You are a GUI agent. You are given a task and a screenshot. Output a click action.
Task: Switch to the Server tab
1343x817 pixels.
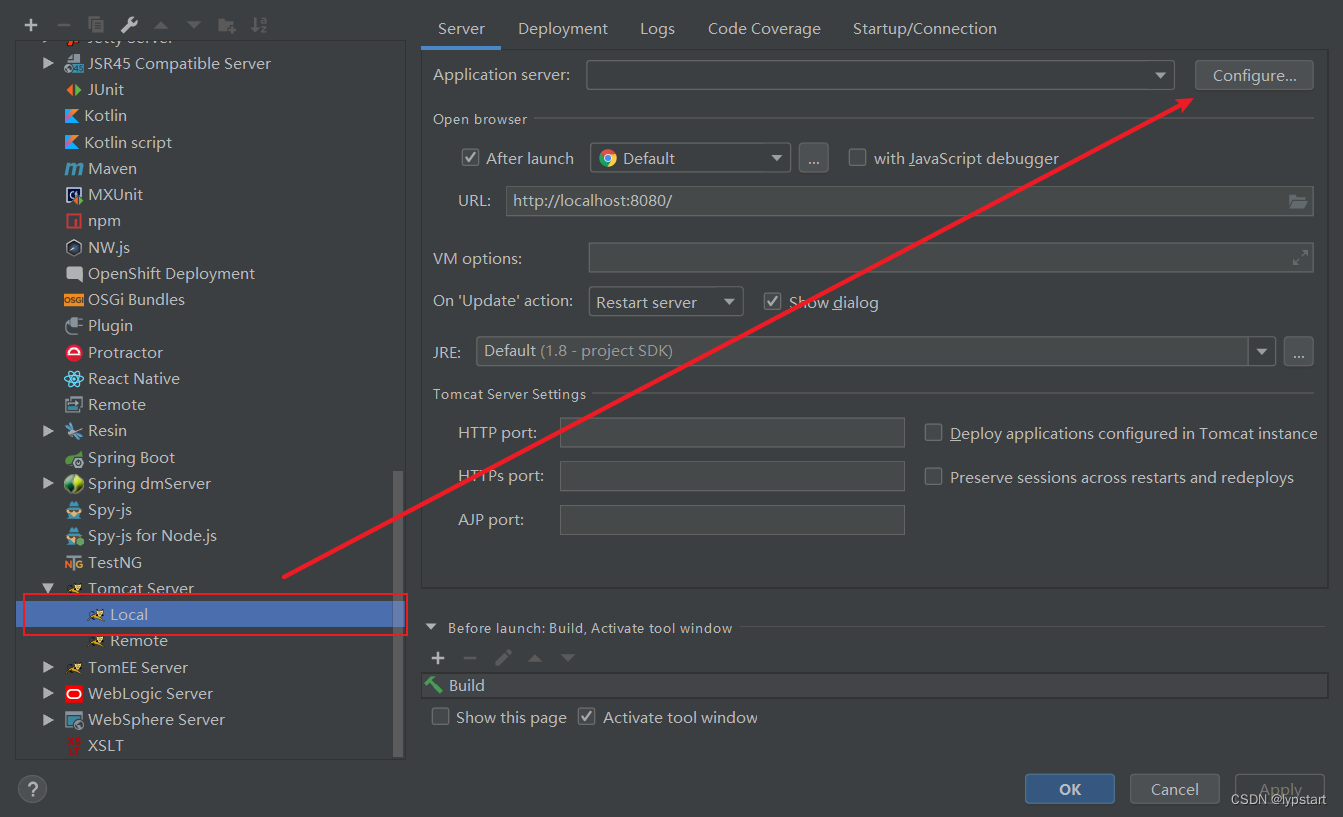tap(461, 28)
